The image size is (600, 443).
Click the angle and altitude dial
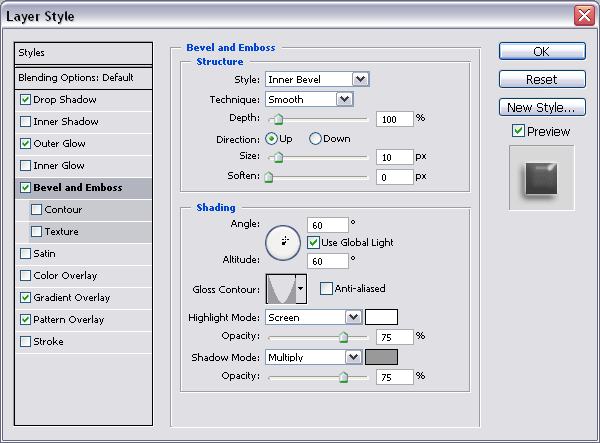[x=283, y=243]
